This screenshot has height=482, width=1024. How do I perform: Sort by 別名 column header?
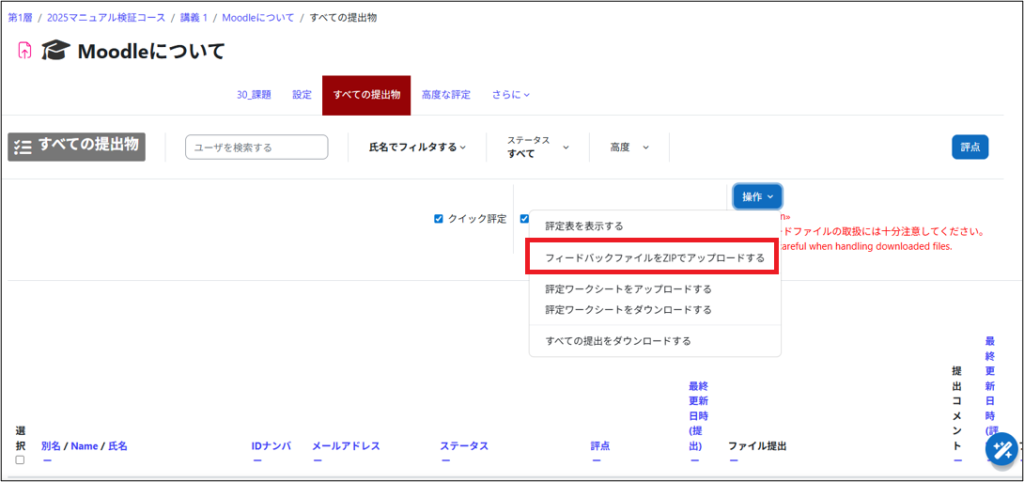point(51,446)
